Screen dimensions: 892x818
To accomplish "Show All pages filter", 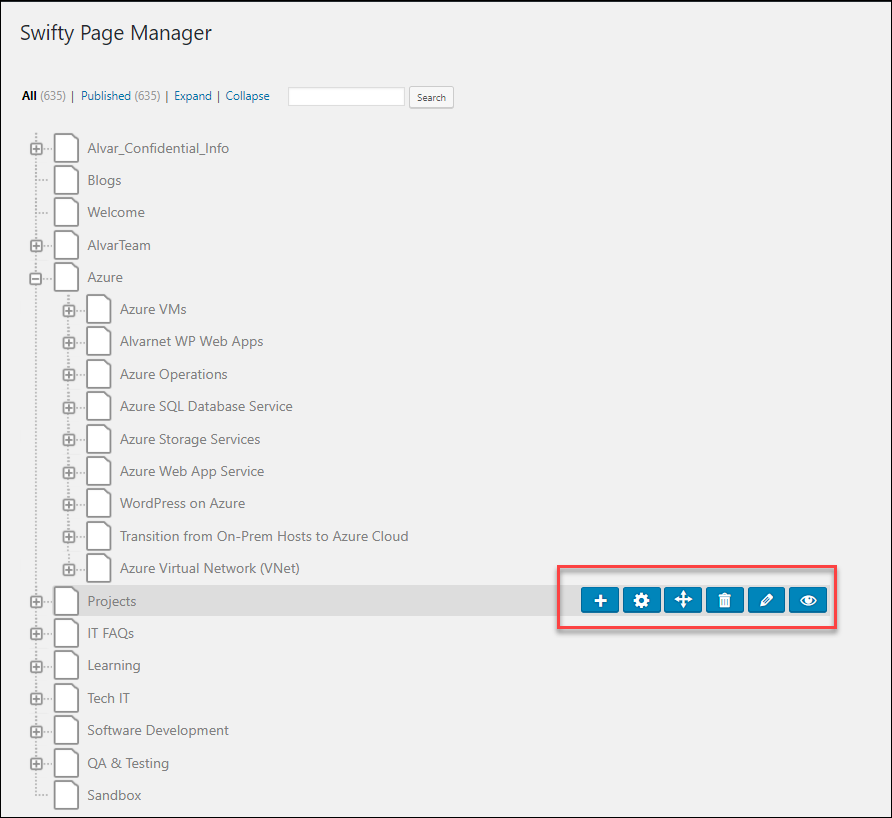I will coord(29,96).
